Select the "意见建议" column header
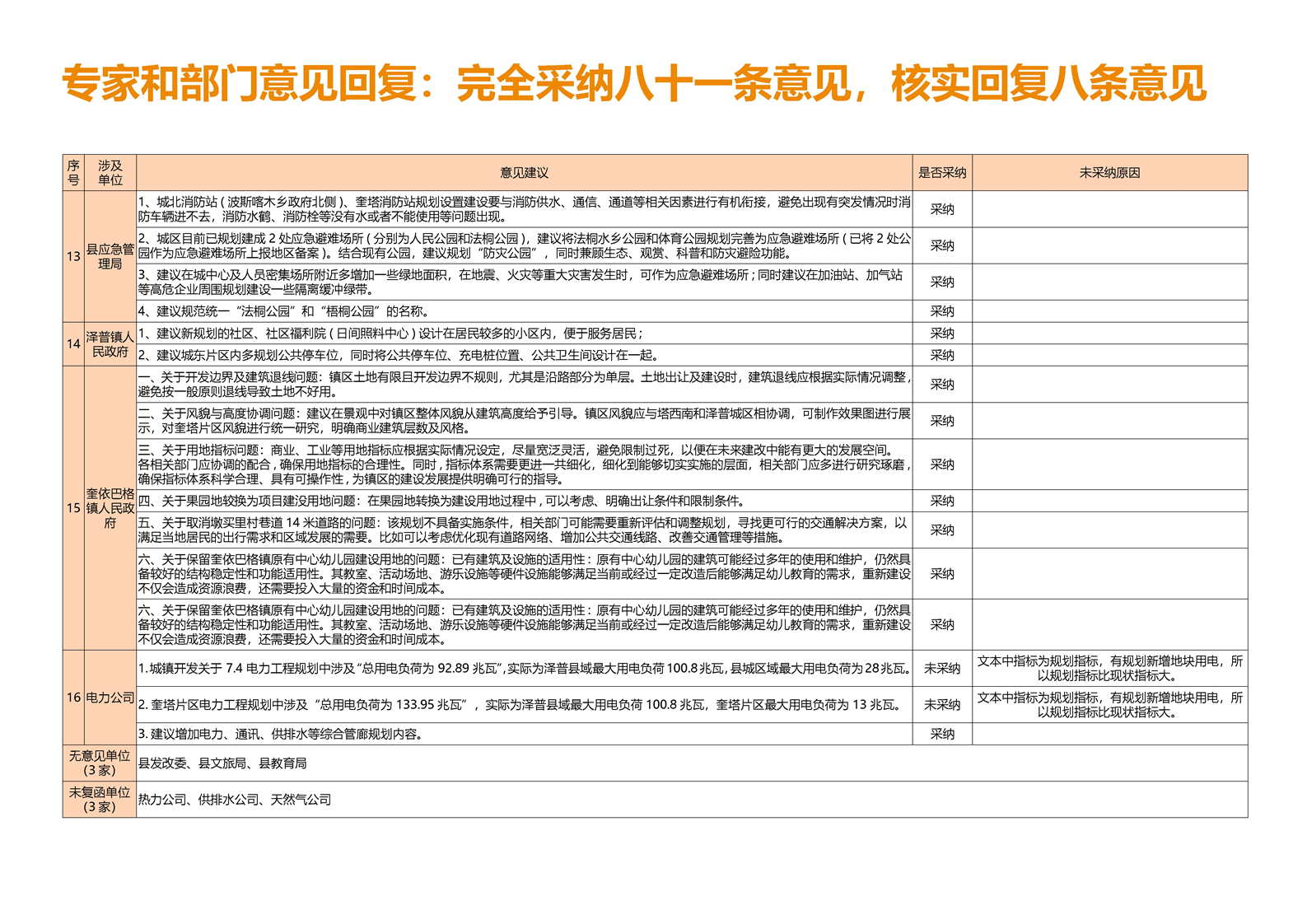The image size is (1307, 924). [x=524, y=173]
